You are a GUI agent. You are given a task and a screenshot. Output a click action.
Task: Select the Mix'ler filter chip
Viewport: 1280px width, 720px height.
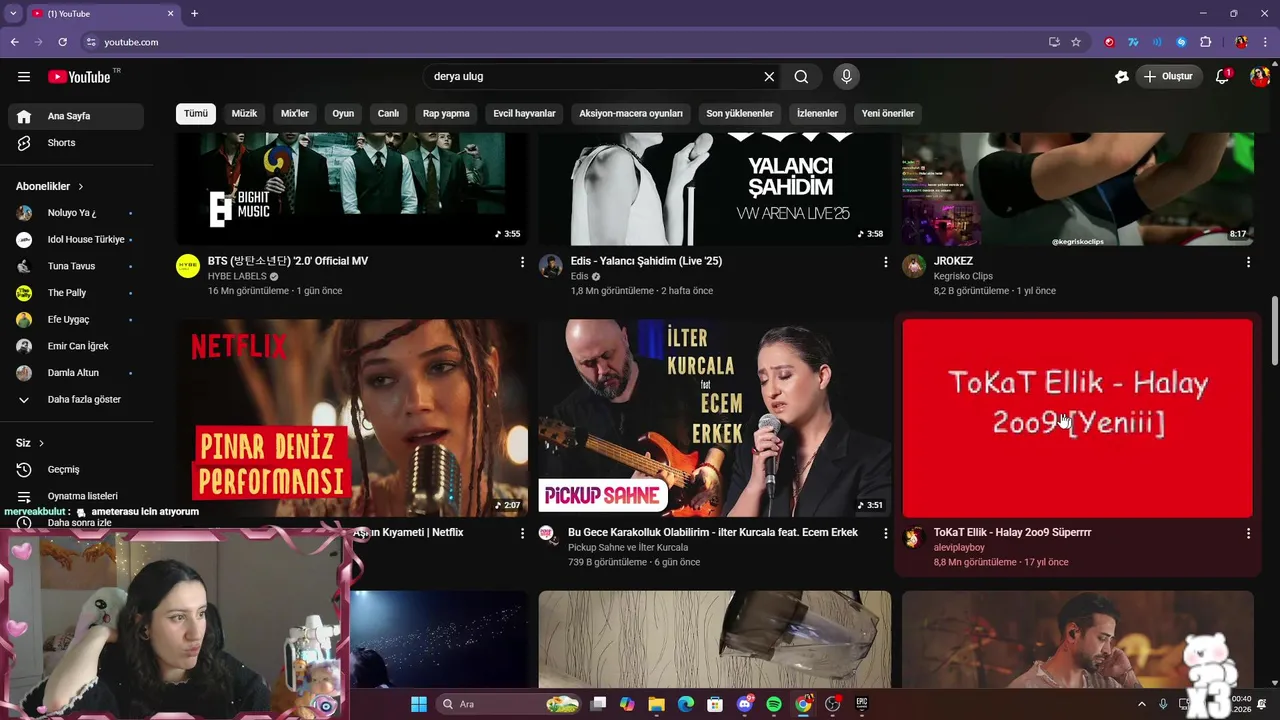(295, 113)
